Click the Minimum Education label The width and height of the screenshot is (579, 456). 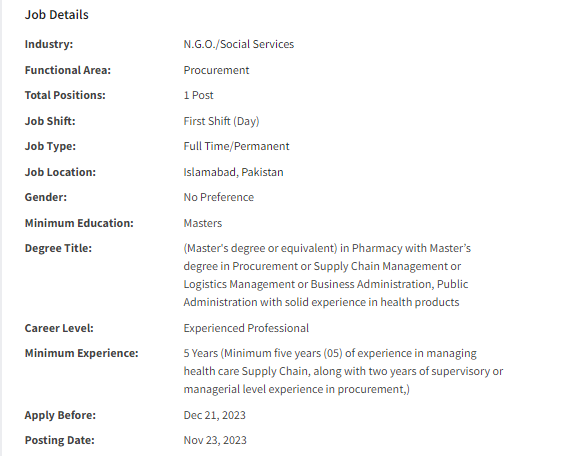tap(79, 223)
